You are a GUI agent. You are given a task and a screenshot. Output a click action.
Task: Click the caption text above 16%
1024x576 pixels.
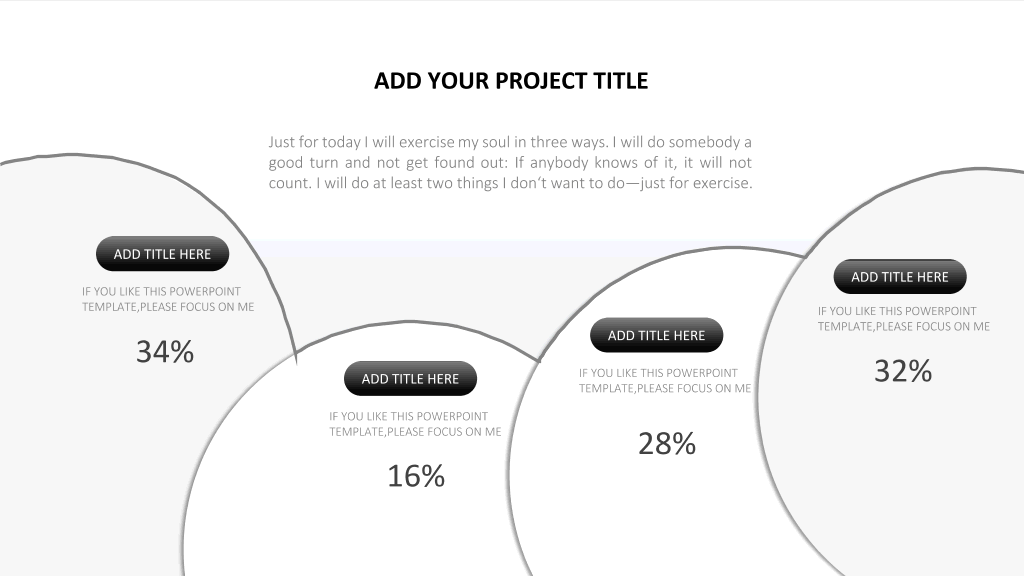[x=415, y=424]
